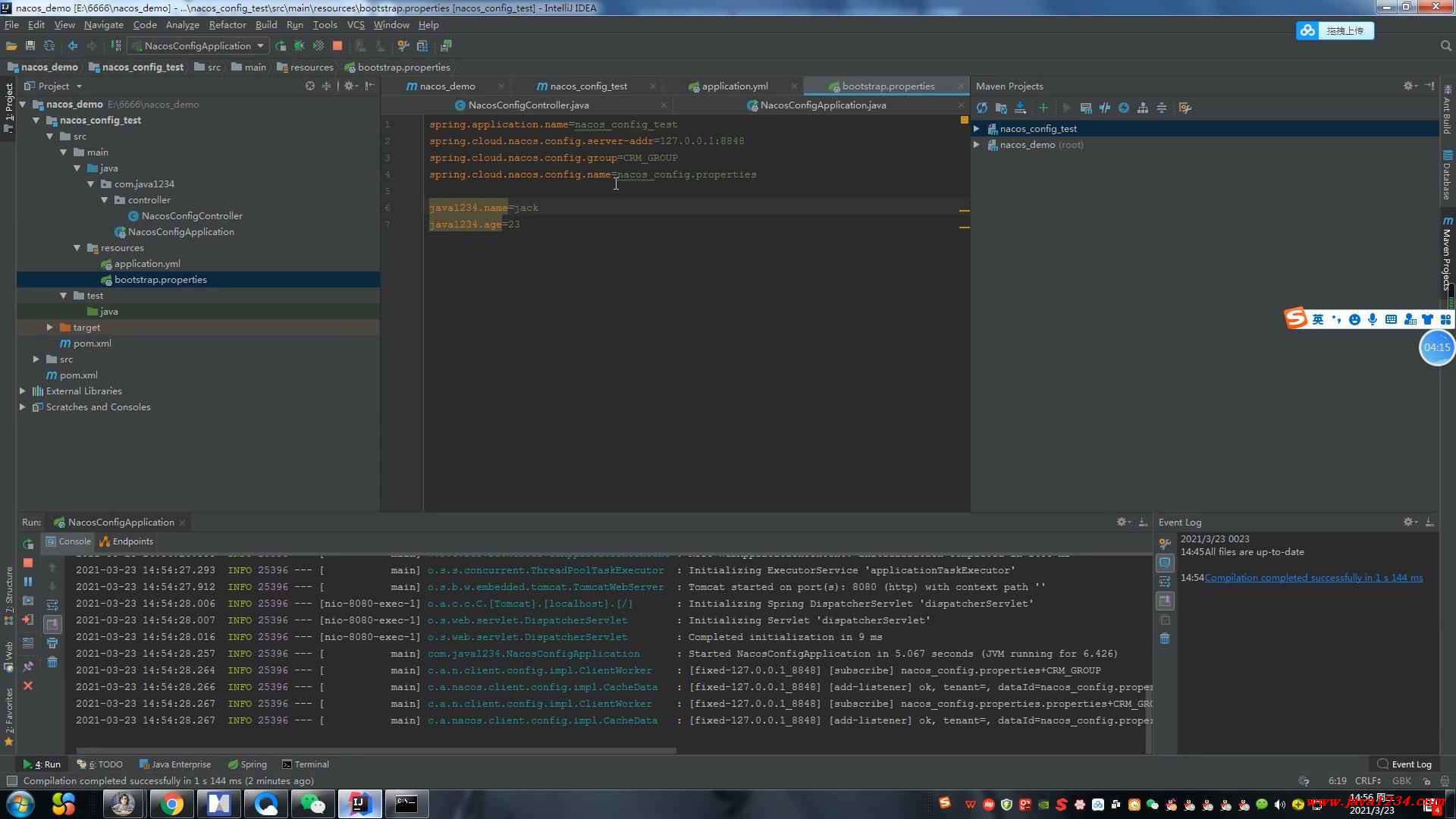1456x819 pixels.
Task: Rerun NacosConfigApplication in the Run panel
Action: click(x=28, y=544)
